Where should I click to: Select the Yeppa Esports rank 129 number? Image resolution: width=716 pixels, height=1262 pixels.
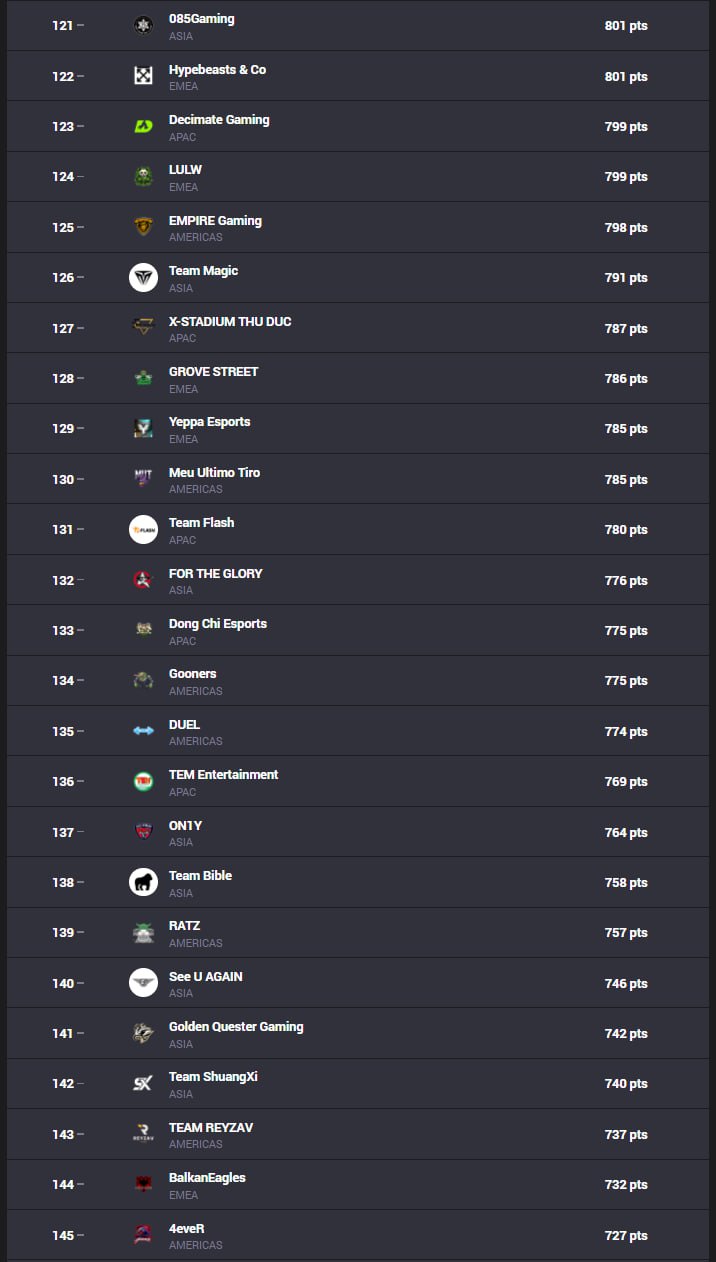point(63,428)
